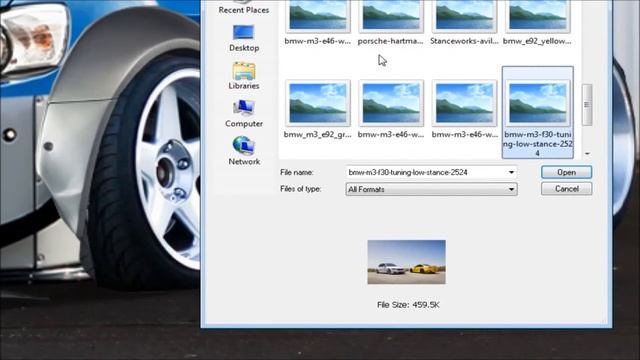The width and height of the screenshot is (640, 360).
Task: Open Recent Places in the sidebar
Action: coord(244,7)
